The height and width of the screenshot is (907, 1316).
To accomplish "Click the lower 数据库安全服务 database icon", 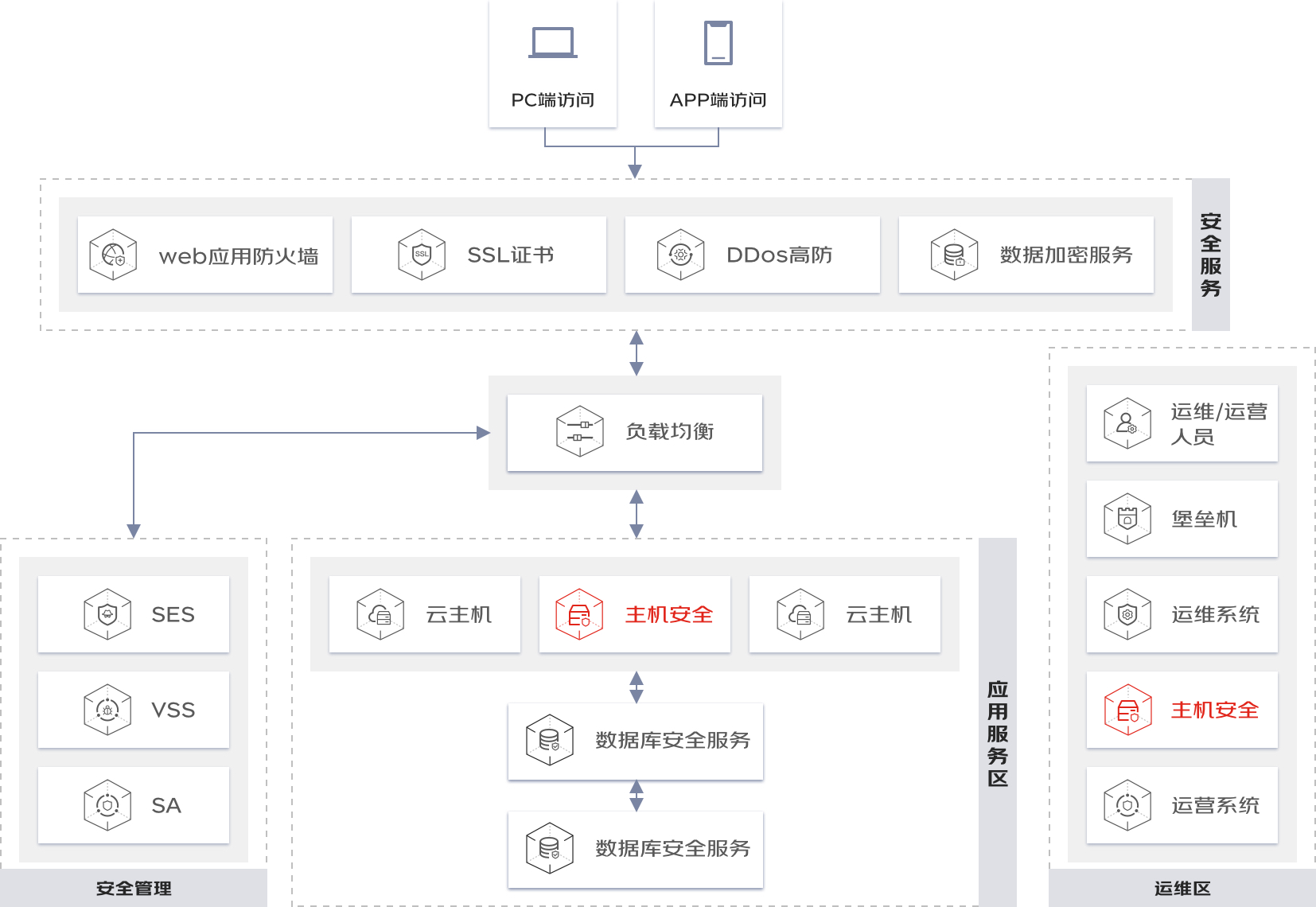I will [x=550, y=848].
